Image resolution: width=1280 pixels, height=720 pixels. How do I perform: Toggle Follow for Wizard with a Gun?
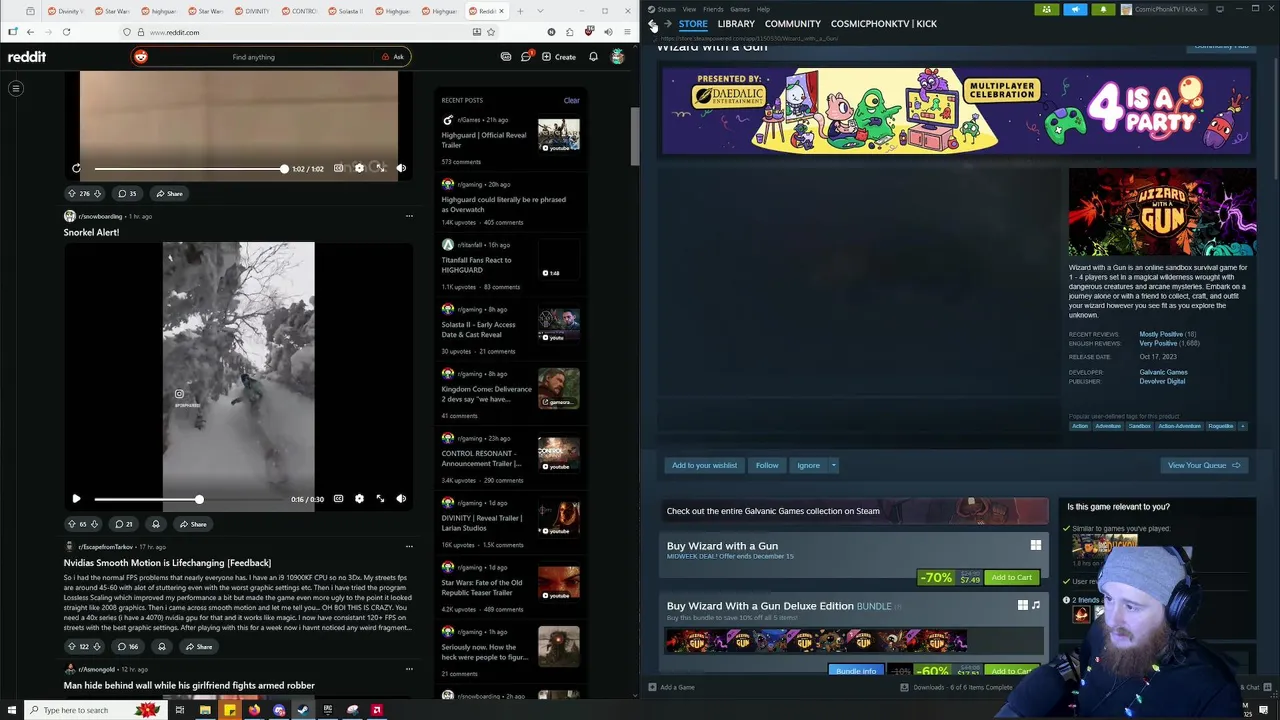(x=767, y=465)
